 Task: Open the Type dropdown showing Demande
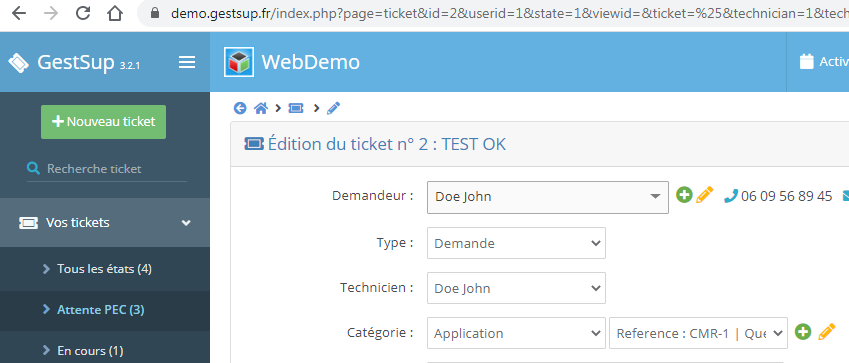coord(516,243)
